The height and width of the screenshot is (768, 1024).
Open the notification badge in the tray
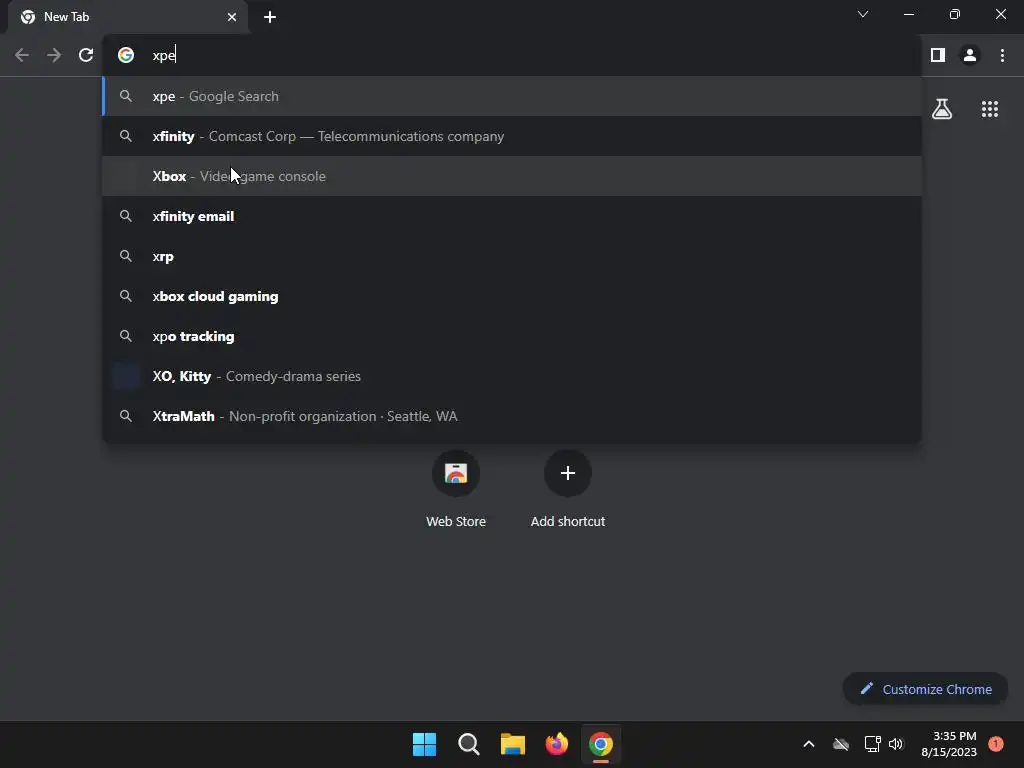pyautogui.click(x=996, y=744)
